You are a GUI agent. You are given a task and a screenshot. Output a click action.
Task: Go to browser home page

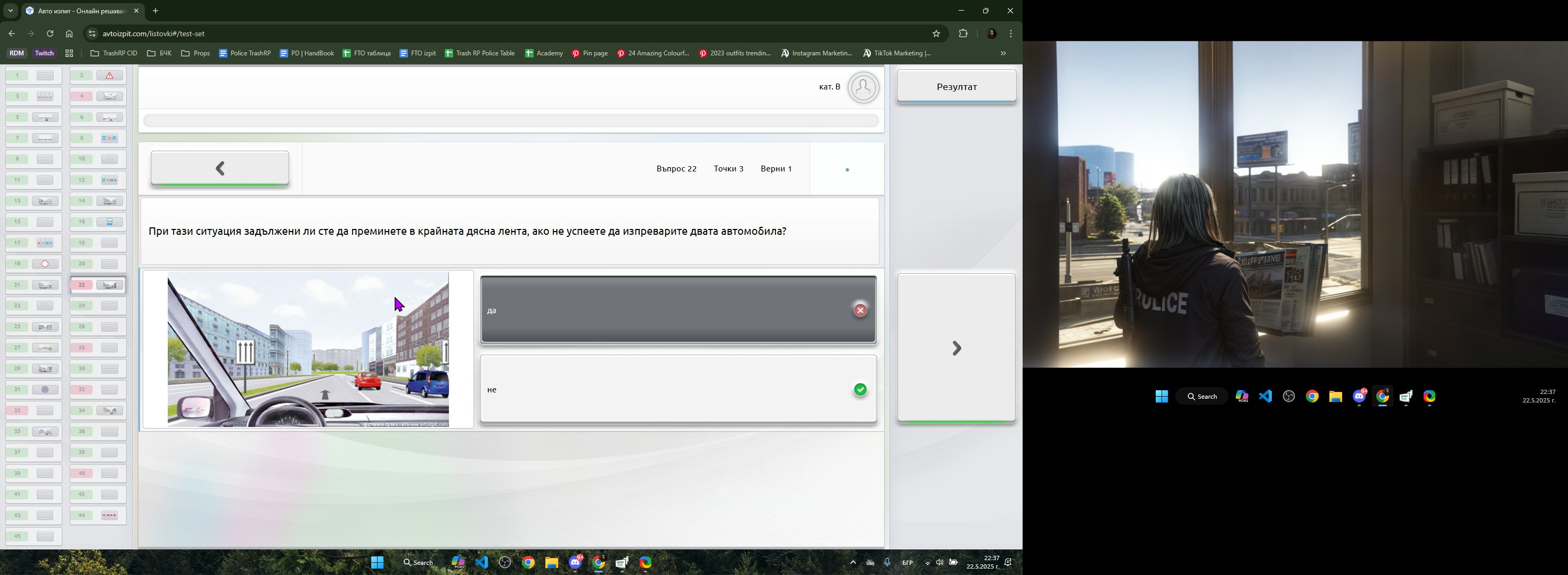69,34
